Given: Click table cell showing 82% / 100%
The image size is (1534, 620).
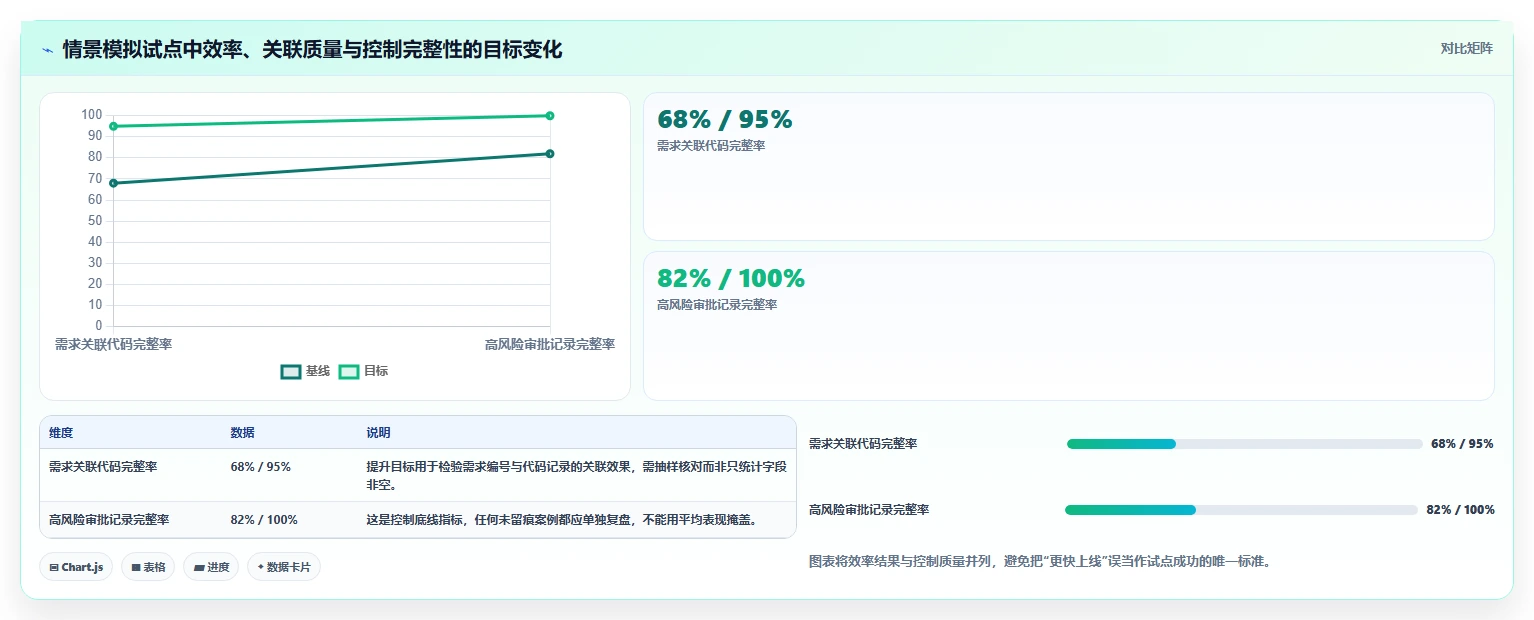Looking at the screenshot, I should [264, 520].
